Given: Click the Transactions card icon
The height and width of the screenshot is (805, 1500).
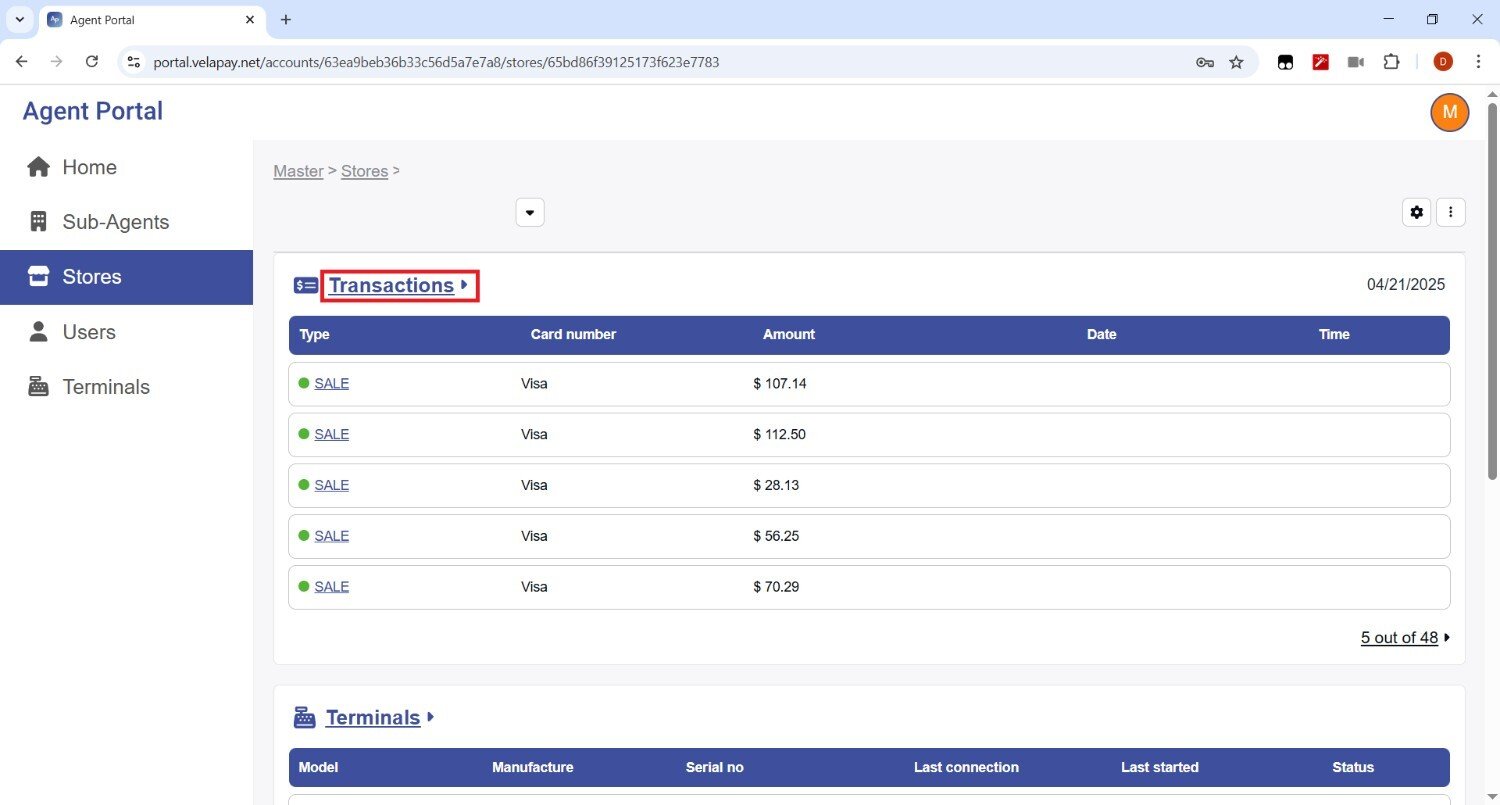Looking at the screenshot, I should click(306, 286).
